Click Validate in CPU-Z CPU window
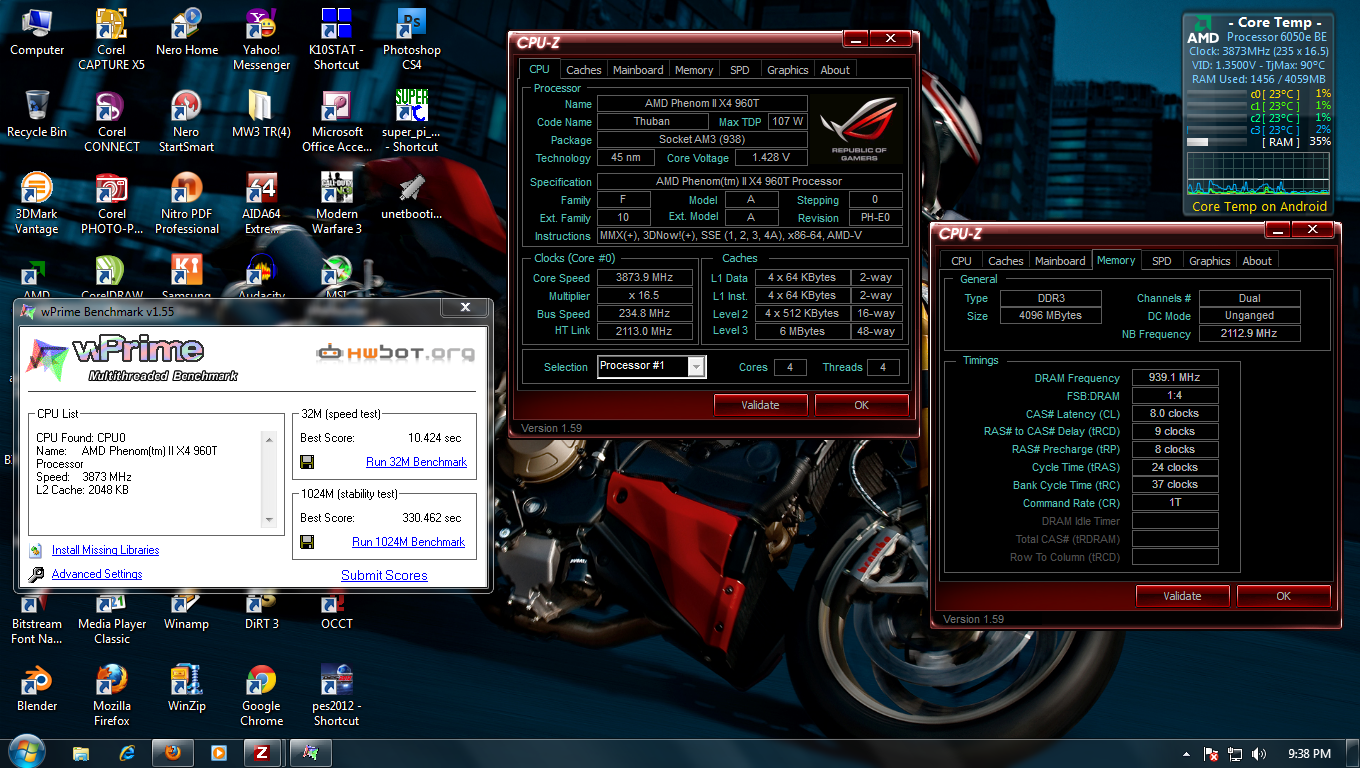This screenshot has height=768, width=1360. (x=760, y=405)
